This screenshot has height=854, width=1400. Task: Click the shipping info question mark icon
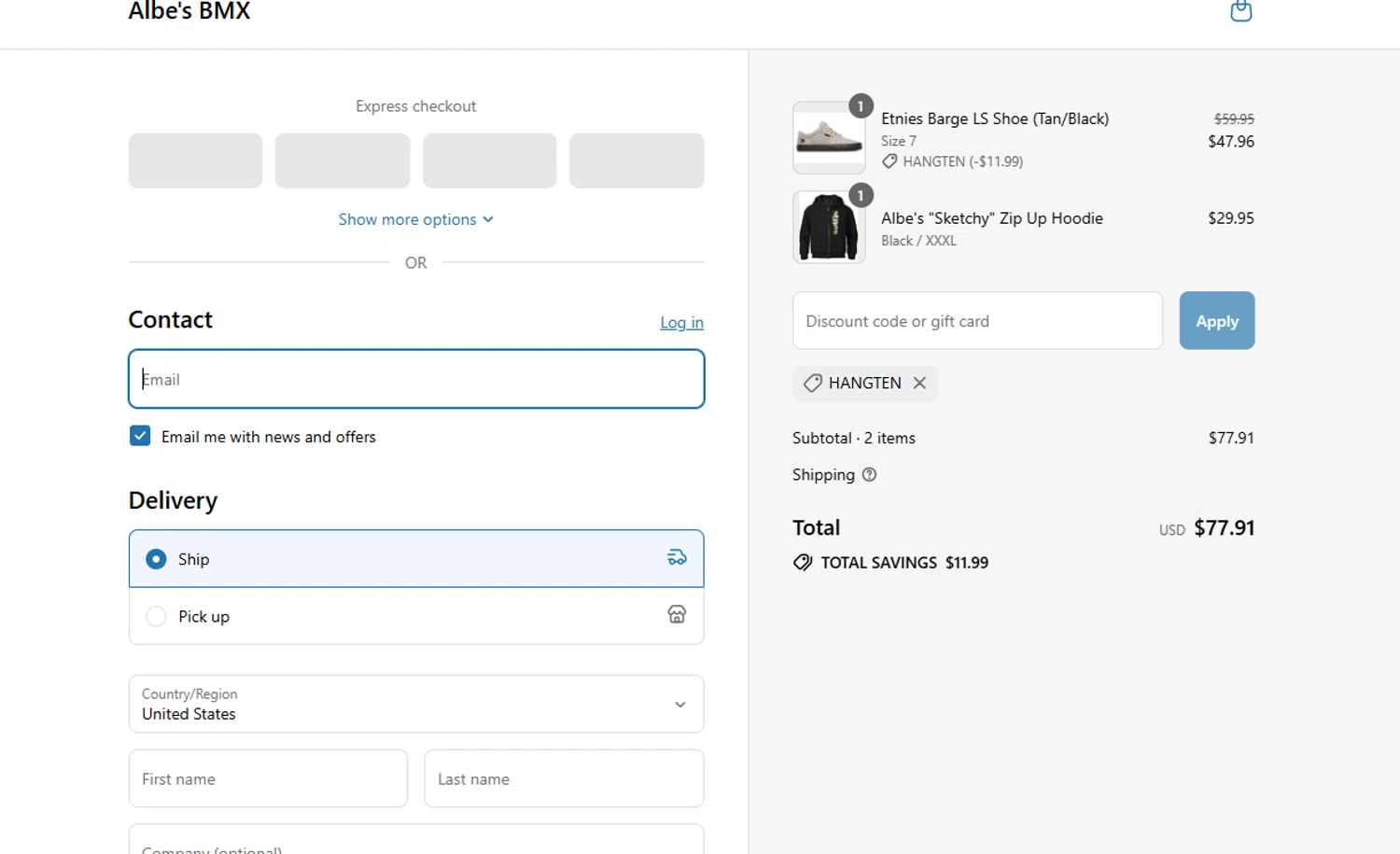click(869, 474)
